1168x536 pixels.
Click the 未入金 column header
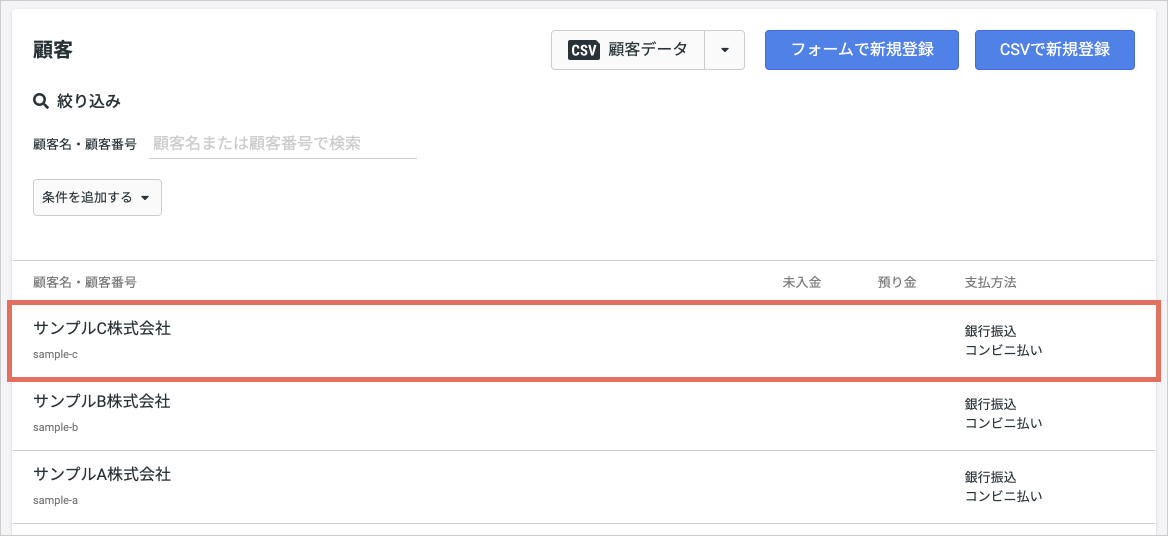click(x=802, y=282)
